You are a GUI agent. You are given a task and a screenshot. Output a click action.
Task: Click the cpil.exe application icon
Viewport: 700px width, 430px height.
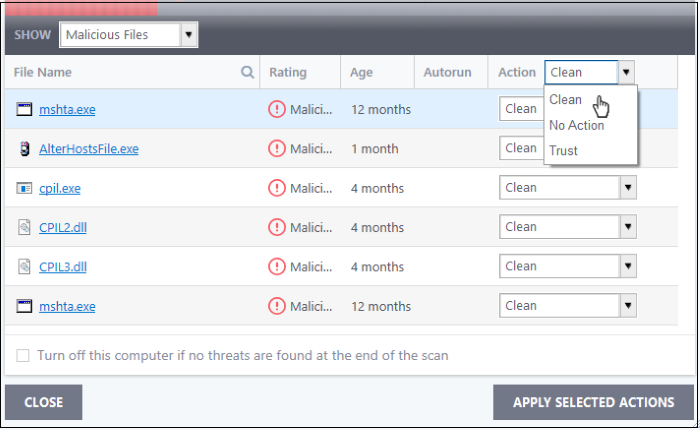click(x=24, y=188)
